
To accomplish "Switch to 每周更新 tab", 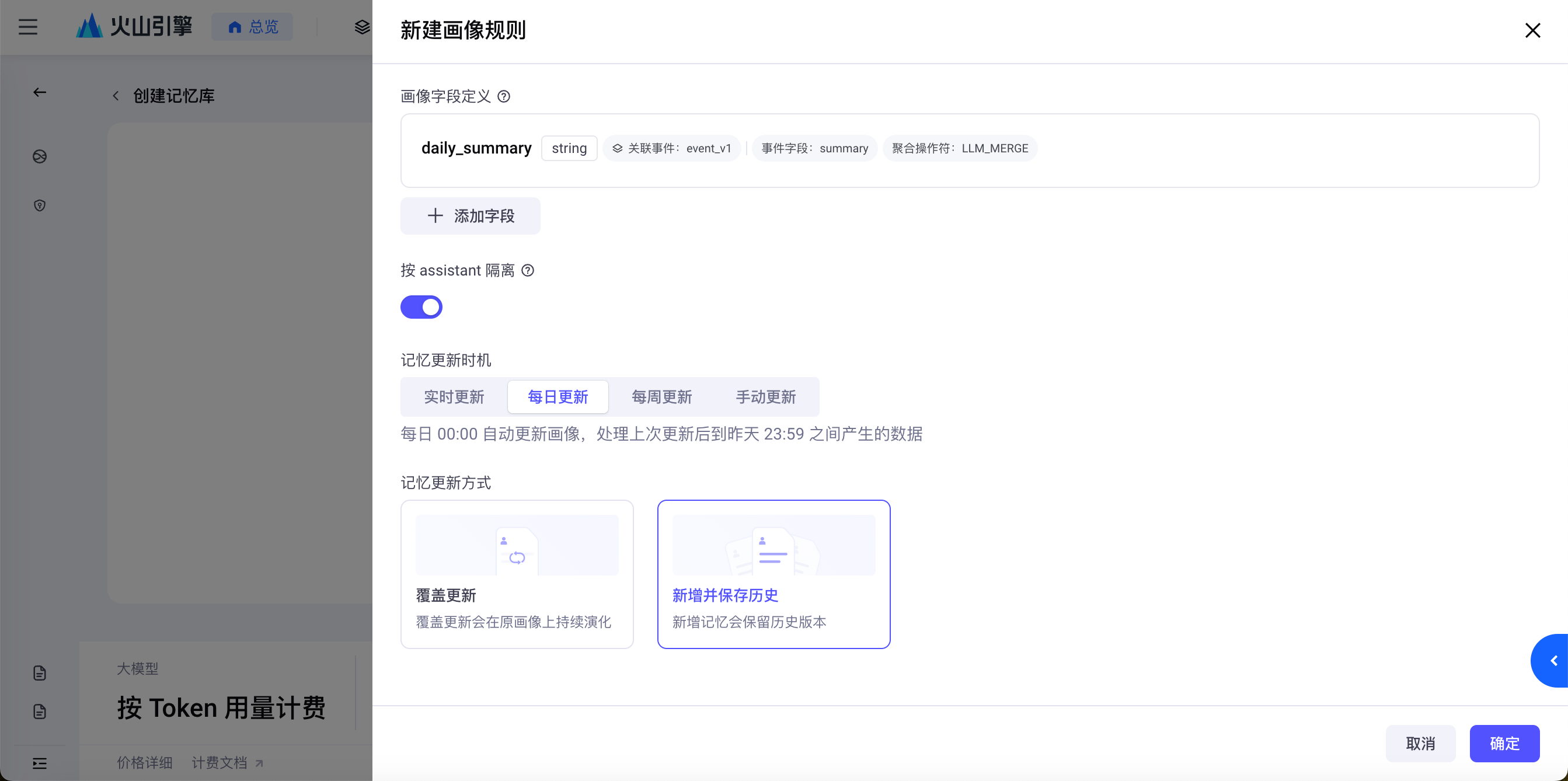I will [x=661, y=397].
